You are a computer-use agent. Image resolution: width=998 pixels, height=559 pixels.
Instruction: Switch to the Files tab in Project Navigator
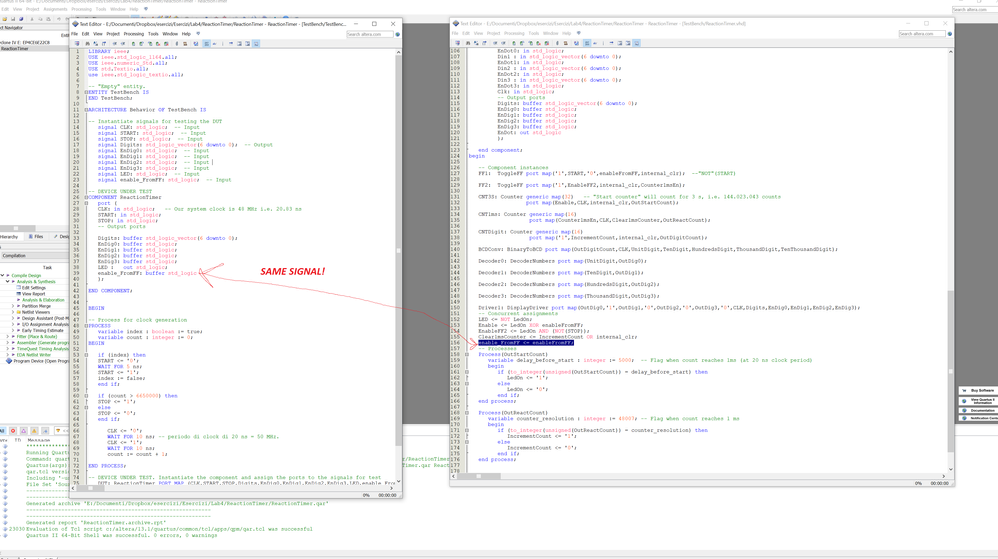click(36, 237)
